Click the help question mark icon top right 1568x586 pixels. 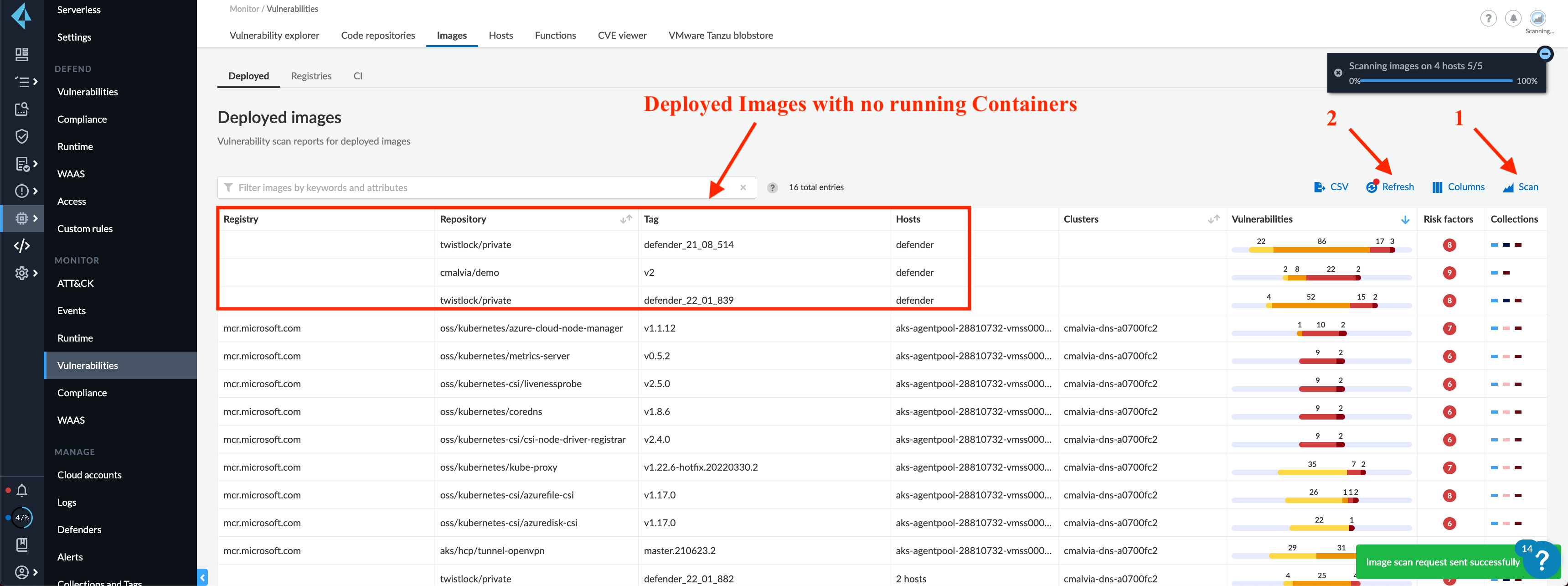click(x=1488, y=18)
